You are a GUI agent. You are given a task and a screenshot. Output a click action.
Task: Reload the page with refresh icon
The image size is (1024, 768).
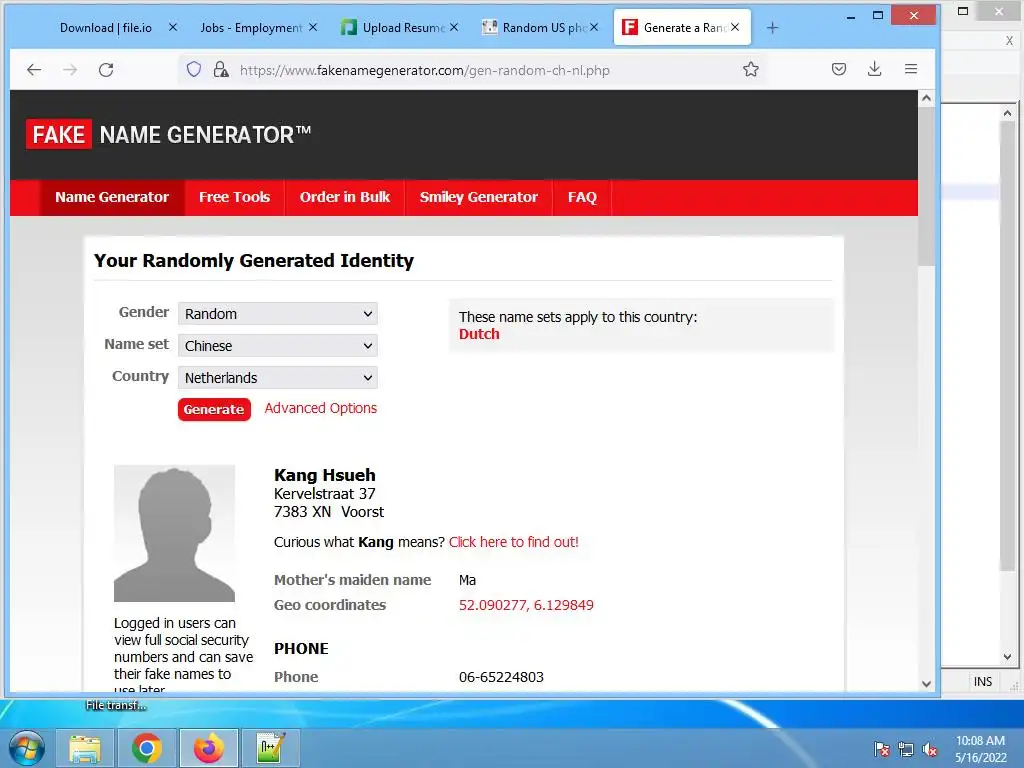pyautogui.click(x=106, y=70)
